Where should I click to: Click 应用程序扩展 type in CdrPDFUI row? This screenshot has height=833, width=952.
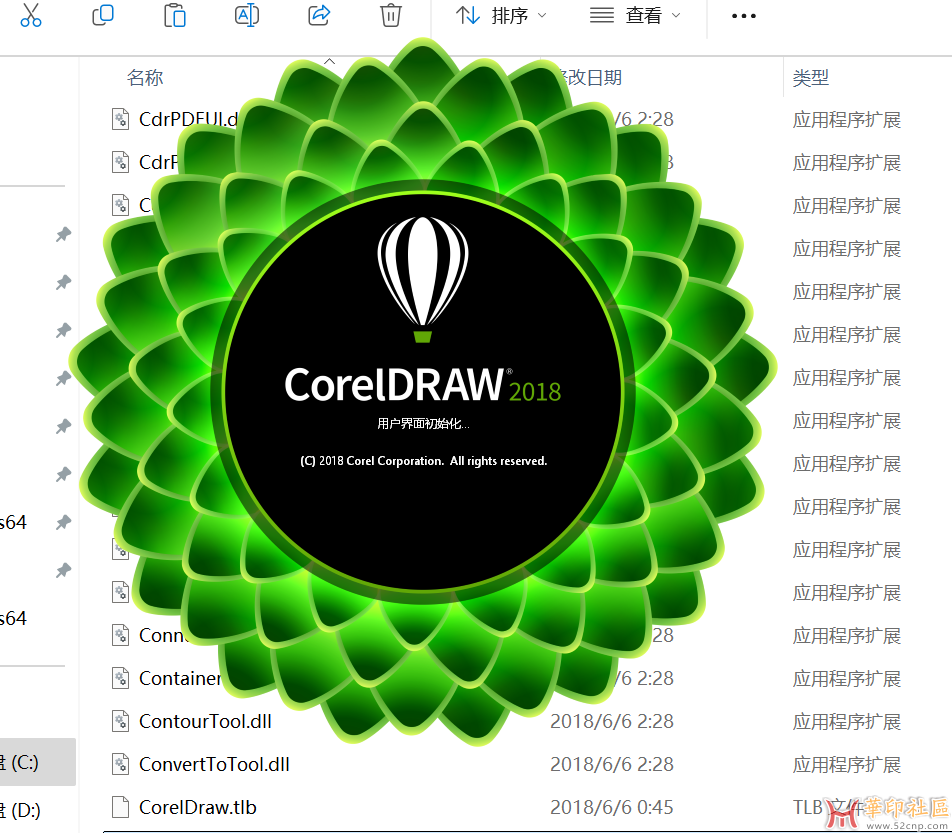tap(847, 120)
